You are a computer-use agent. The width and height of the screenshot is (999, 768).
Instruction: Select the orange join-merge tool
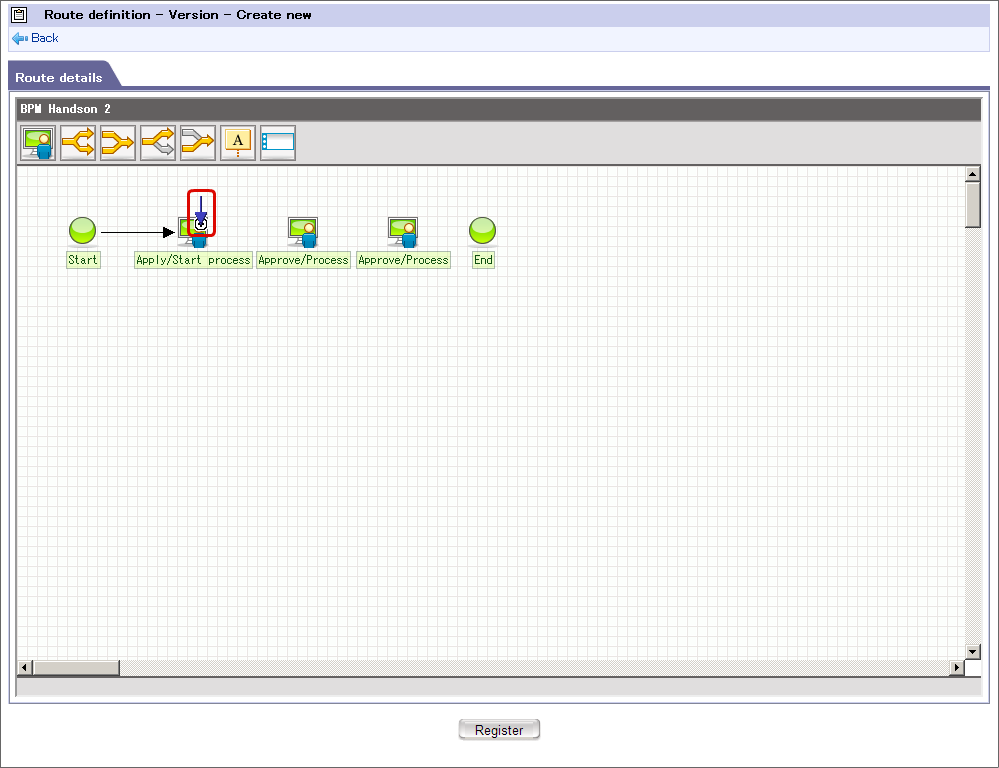(x=118, y=143)
